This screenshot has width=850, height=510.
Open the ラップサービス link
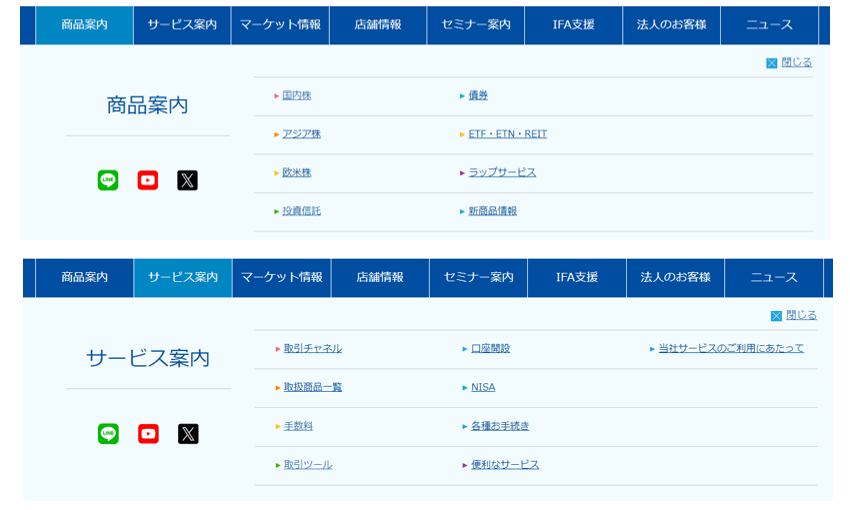point(502,173)
